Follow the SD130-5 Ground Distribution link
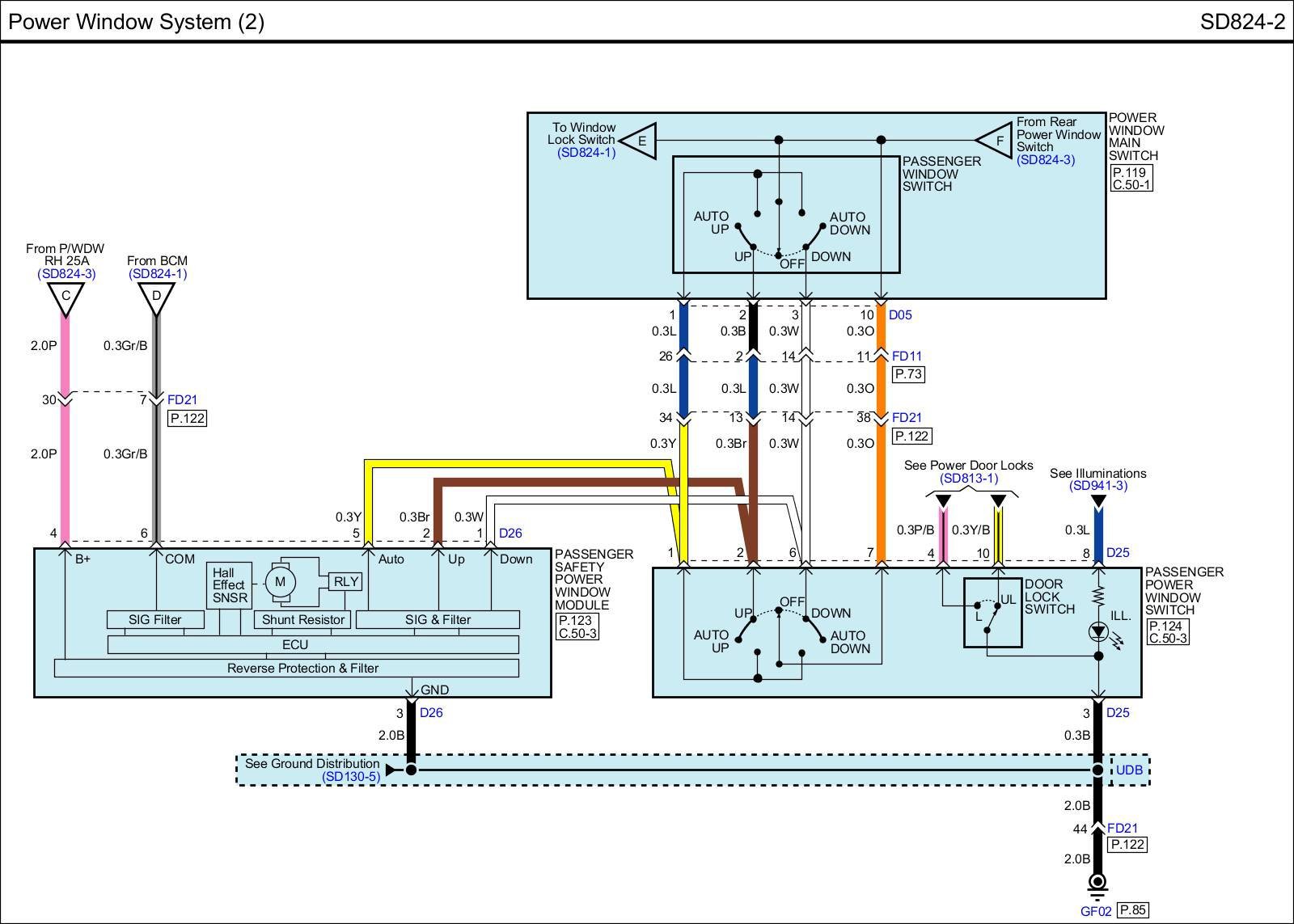Image resolution: width=1294 pixels, height=924 pixels. click(x=350, y=777)
